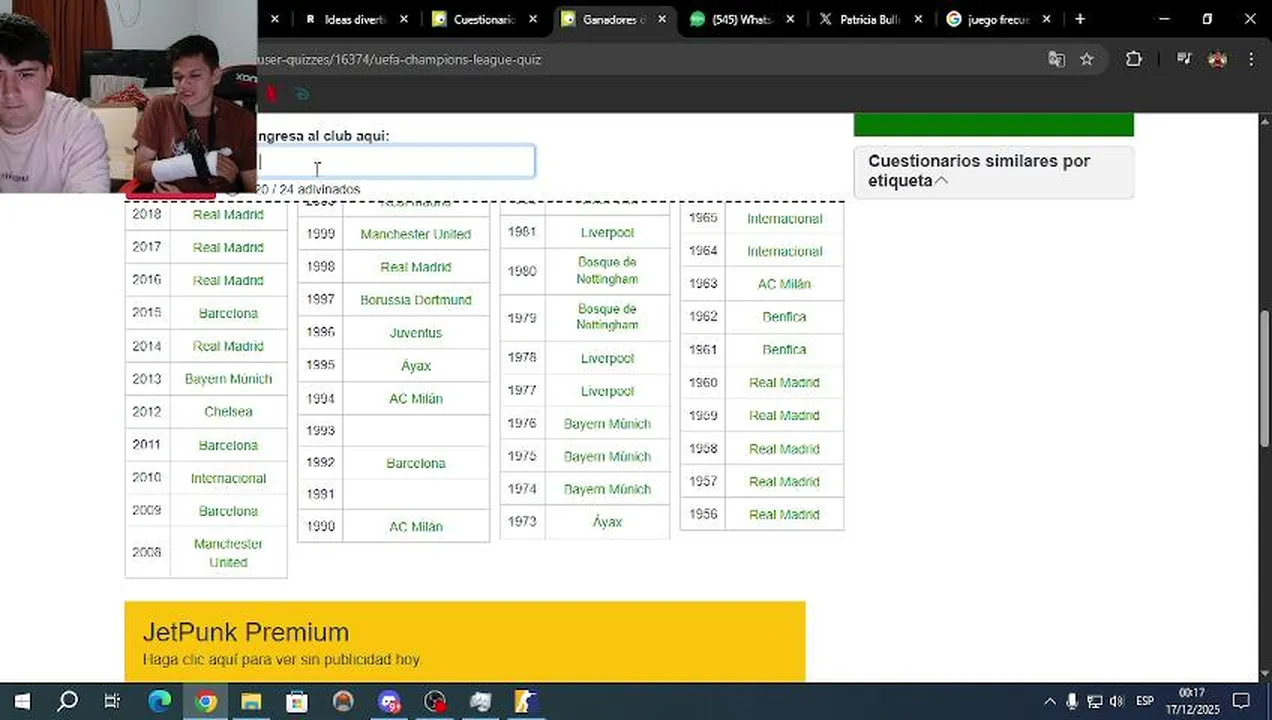
Task: Click the translate page icon in address bar
Action: tap(1056, 59)
